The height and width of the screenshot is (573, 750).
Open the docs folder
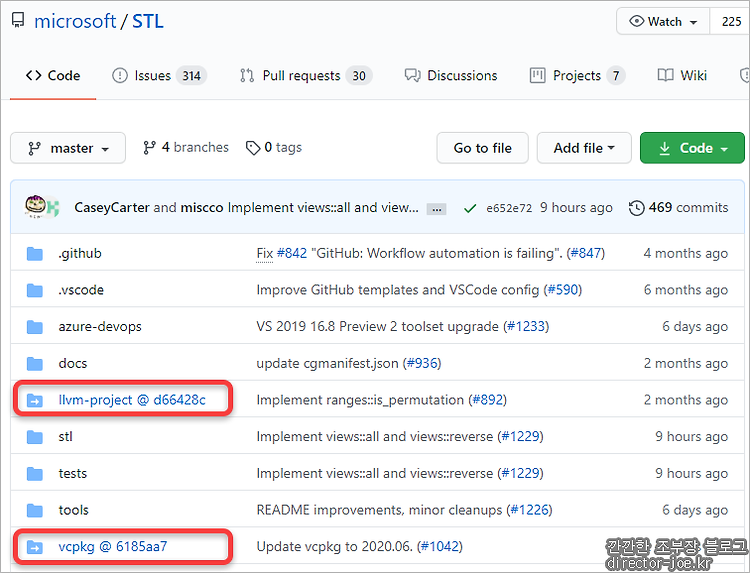click(x=73, y=363)
